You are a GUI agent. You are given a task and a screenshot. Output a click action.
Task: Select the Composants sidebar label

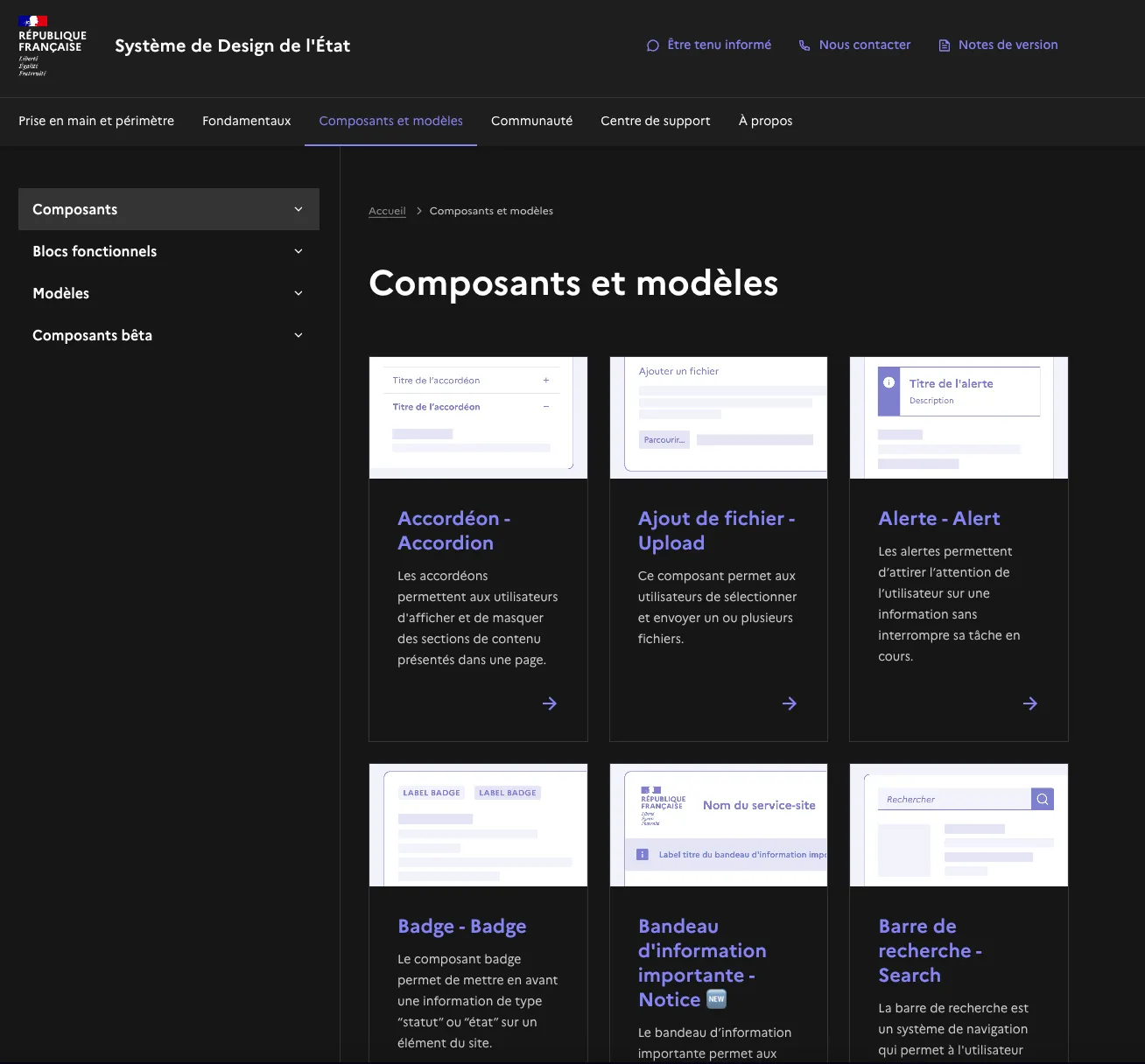click(75, 209)
